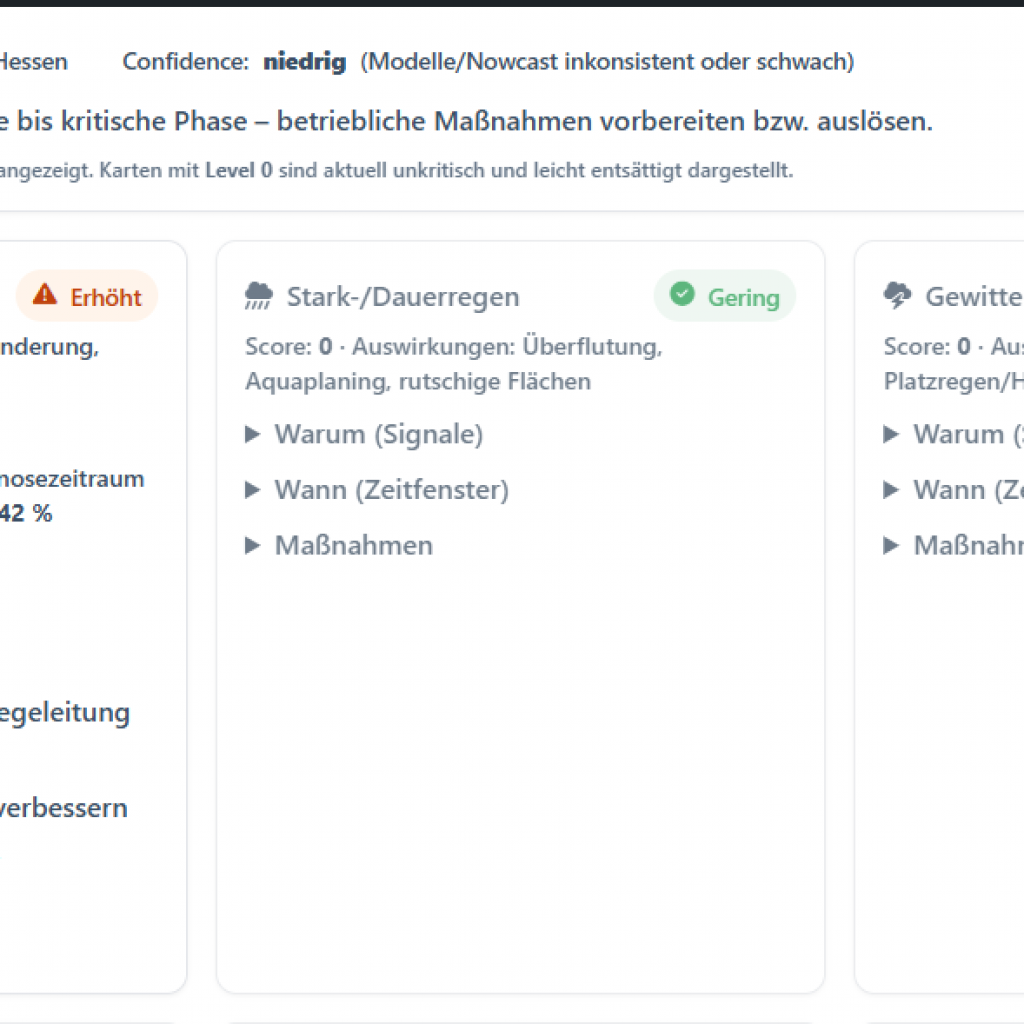Click the green checkmark icon in the Gering badge

click(x=682, y=294)
